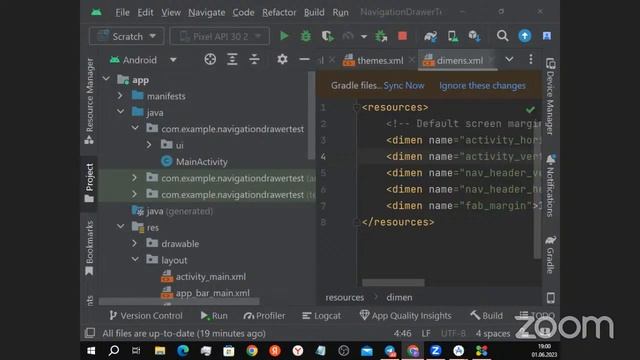Open Device Manager right side panel
This screenshot has height=360, width=640.
[550, 96]
